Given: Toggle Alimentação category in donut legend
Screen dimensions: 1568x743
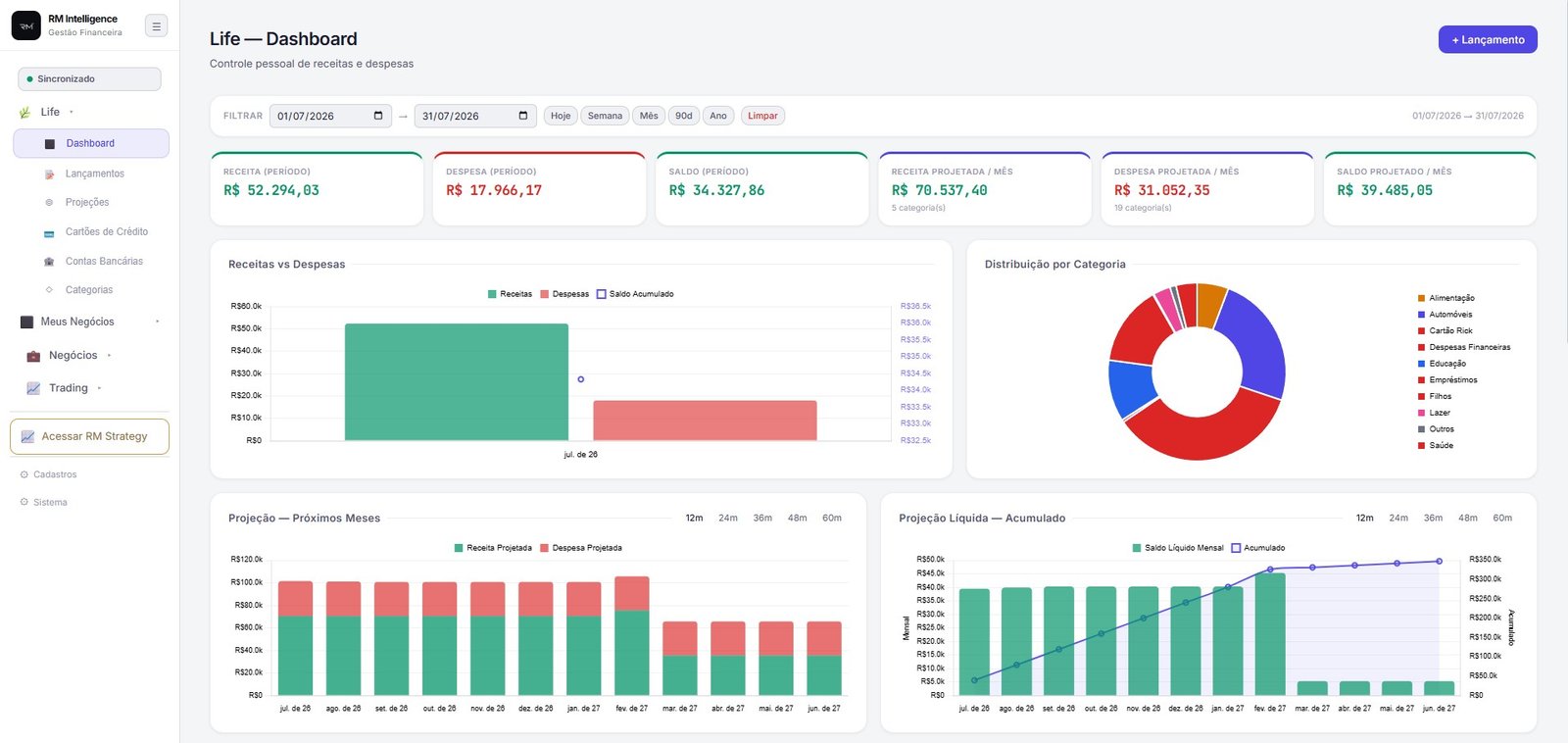Looking at the screenshot, I should (1445, 298).
